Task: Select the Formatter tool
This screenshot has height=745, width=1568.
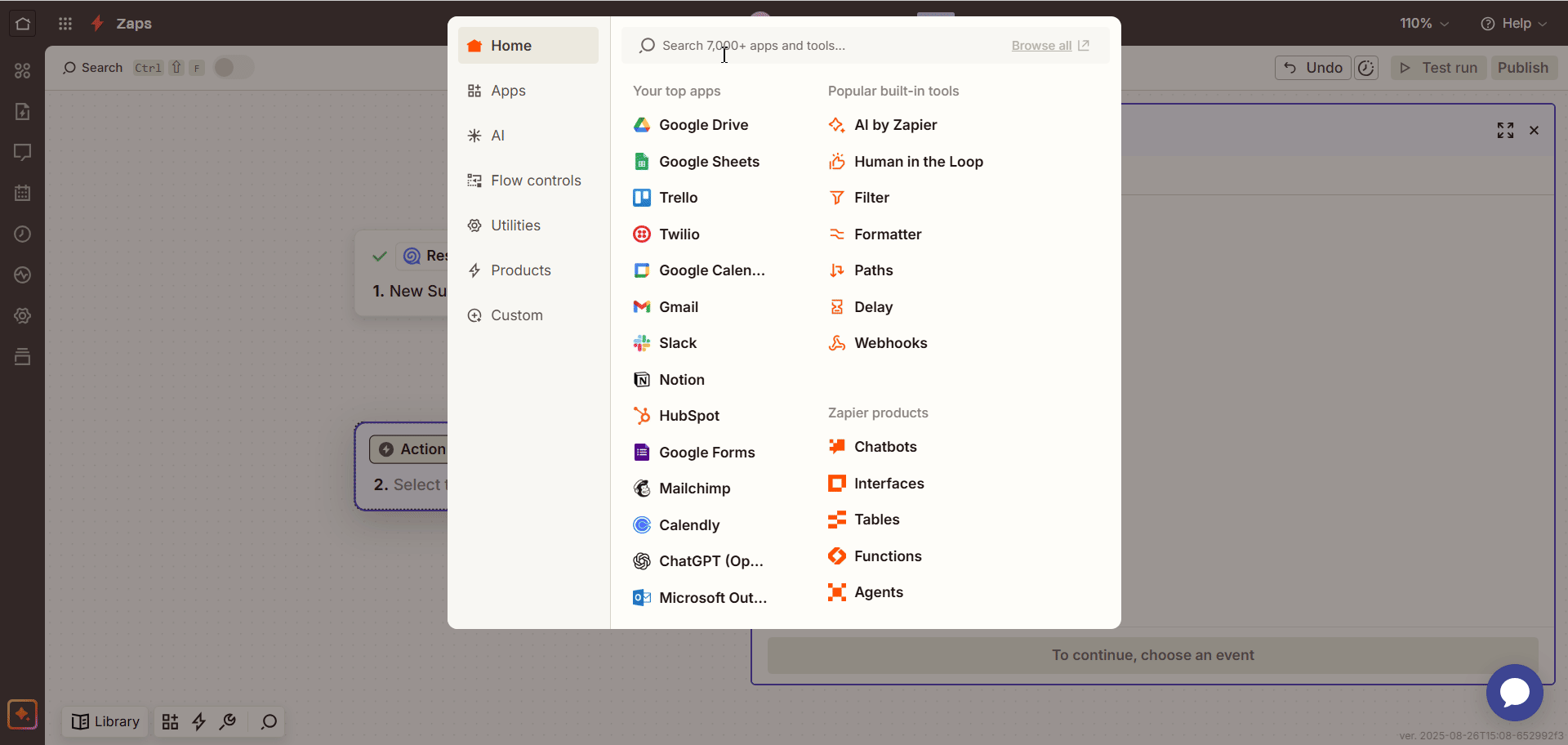Action: 875,234
